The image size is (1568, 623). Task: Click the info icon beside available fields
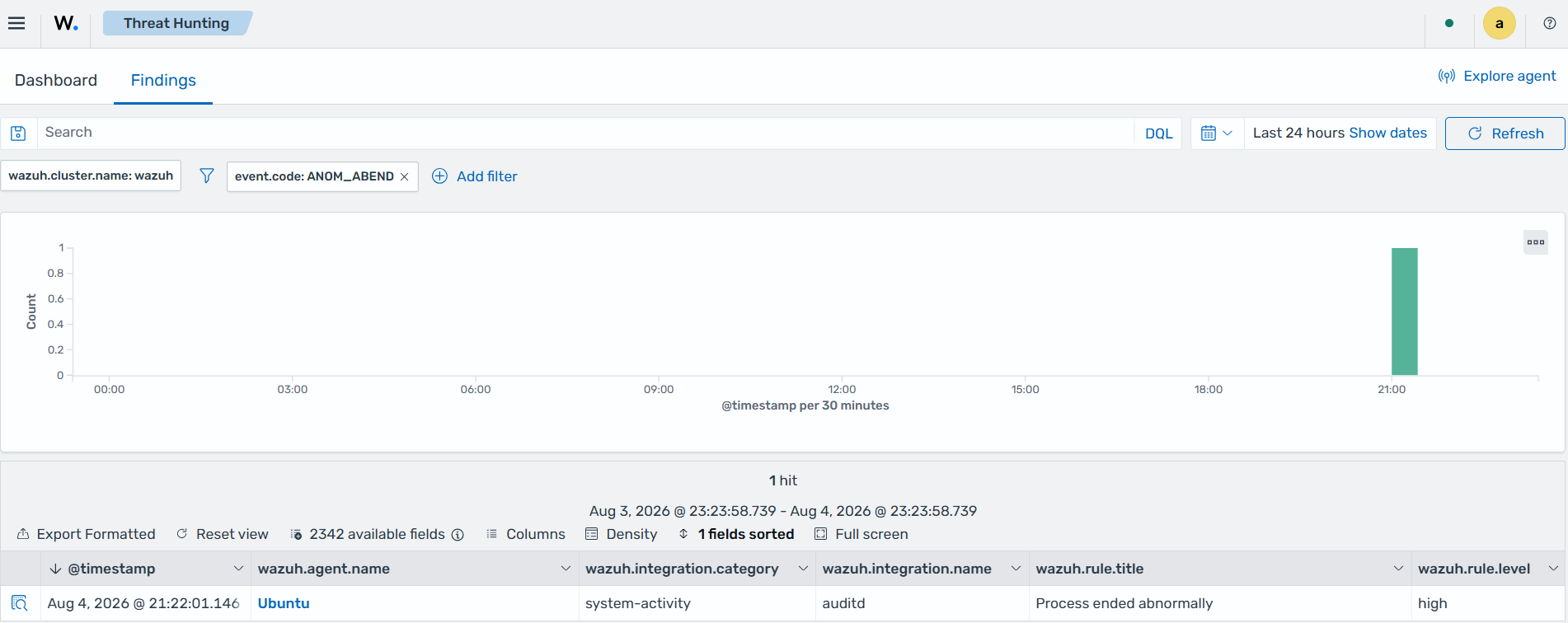click(x=458, y=535)
